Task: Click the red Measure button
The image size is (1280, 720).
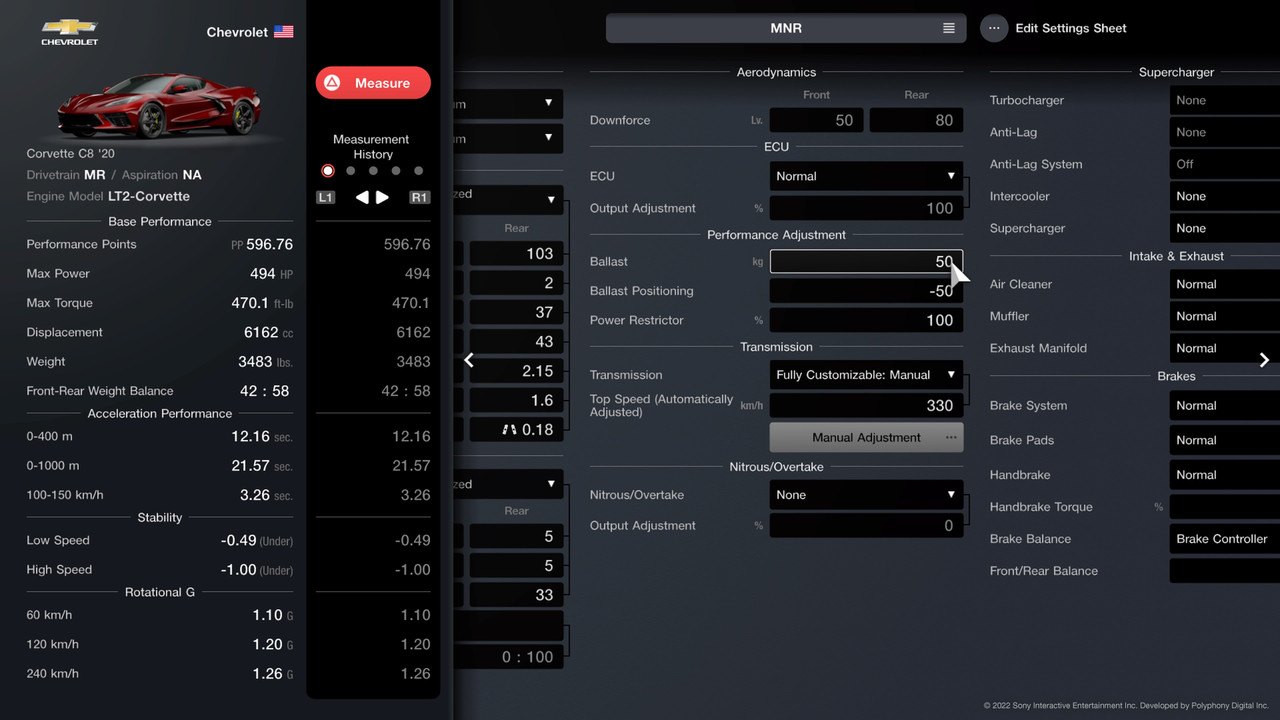Action: 373,83
